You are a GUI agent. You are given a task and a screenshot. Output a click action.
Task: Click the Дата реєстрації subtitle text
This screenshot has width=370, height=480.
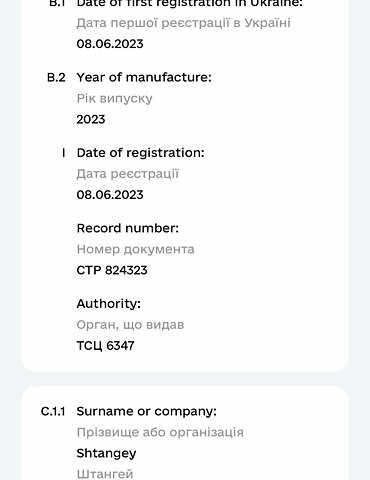(128, 174)
